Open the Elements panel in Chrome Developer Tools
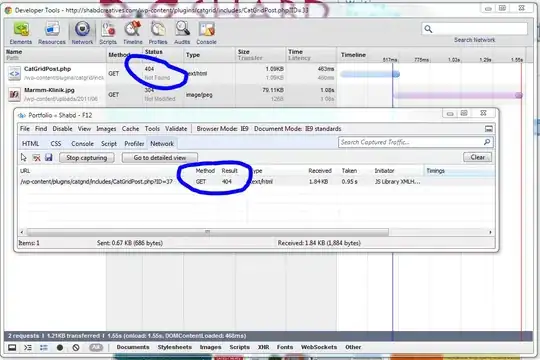540x360 pixels. (x=21, y=33)
